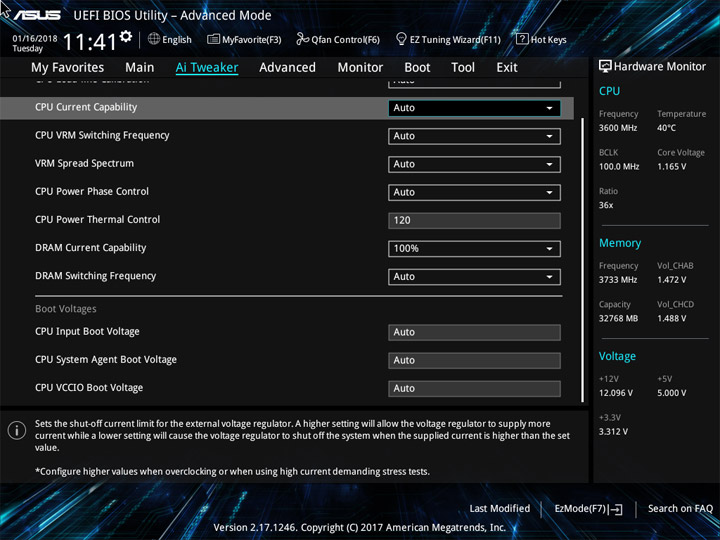Select the CPU VRM Switching Frequency label
Image resolution: width=720 pixels, height=540 pixels.
[x=102, y=135]
